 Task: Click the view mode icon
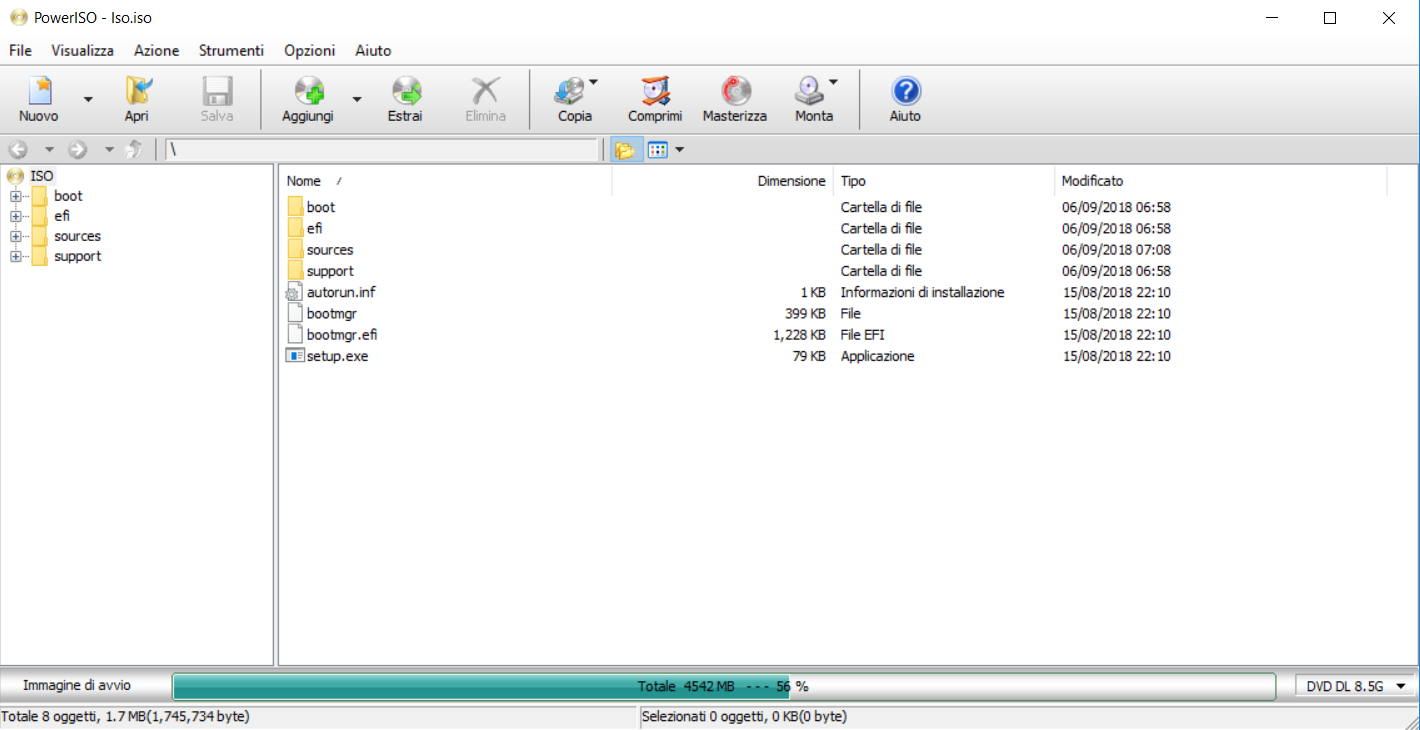(x=658, y=150)
